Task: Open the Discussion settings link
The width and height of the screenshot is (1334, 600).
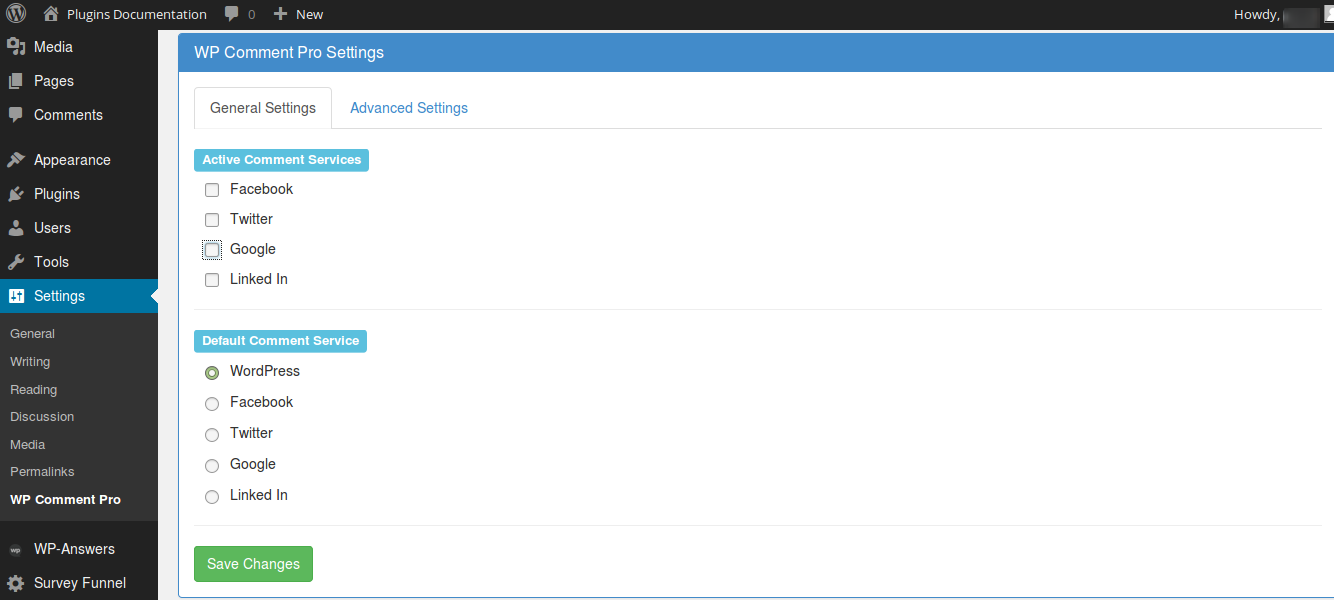Action: [x=41, y=416]
